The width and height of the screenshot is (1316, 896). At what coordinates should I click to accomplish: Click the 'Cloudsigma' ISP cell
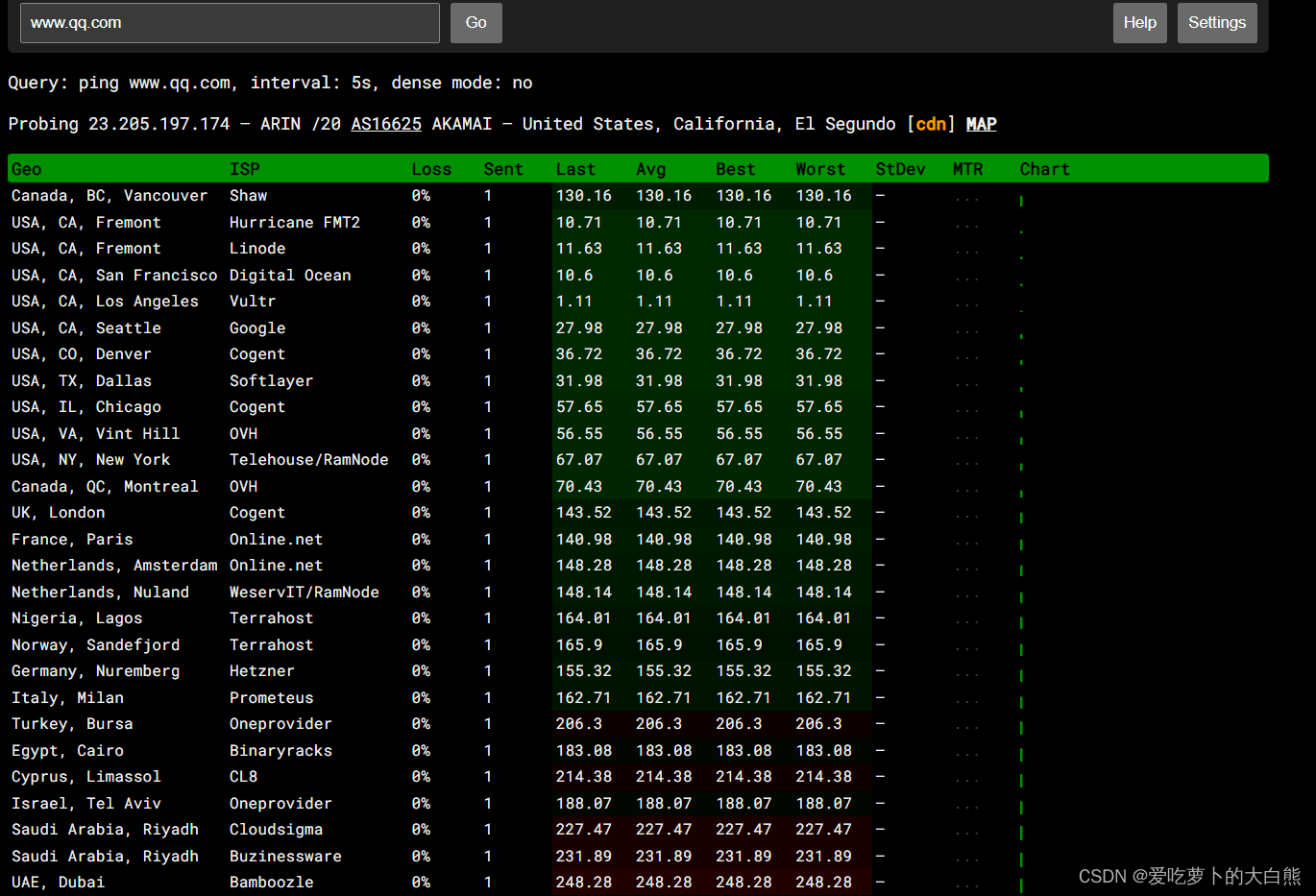tap(276, 830)
